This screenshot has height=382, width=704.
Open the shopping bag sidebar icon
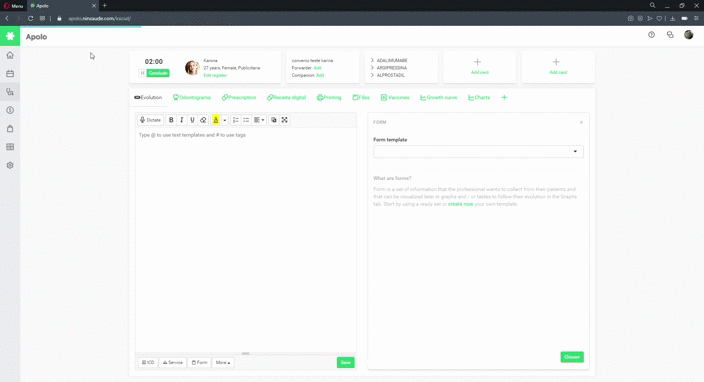tap(10, 129)
